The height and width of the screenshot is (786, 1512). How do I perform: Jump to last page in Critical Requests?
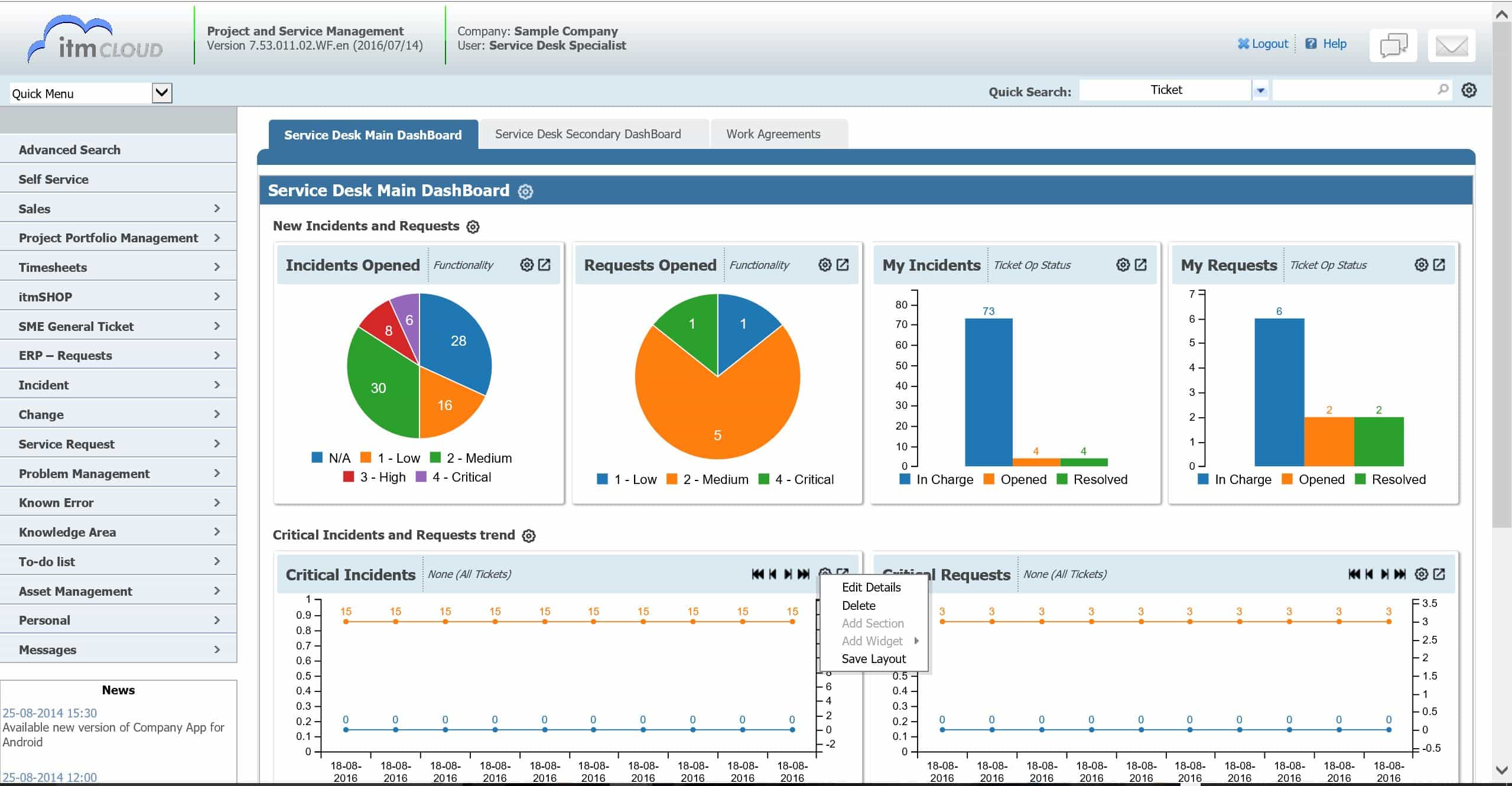pyautogui.click(x=1400, y=574)
